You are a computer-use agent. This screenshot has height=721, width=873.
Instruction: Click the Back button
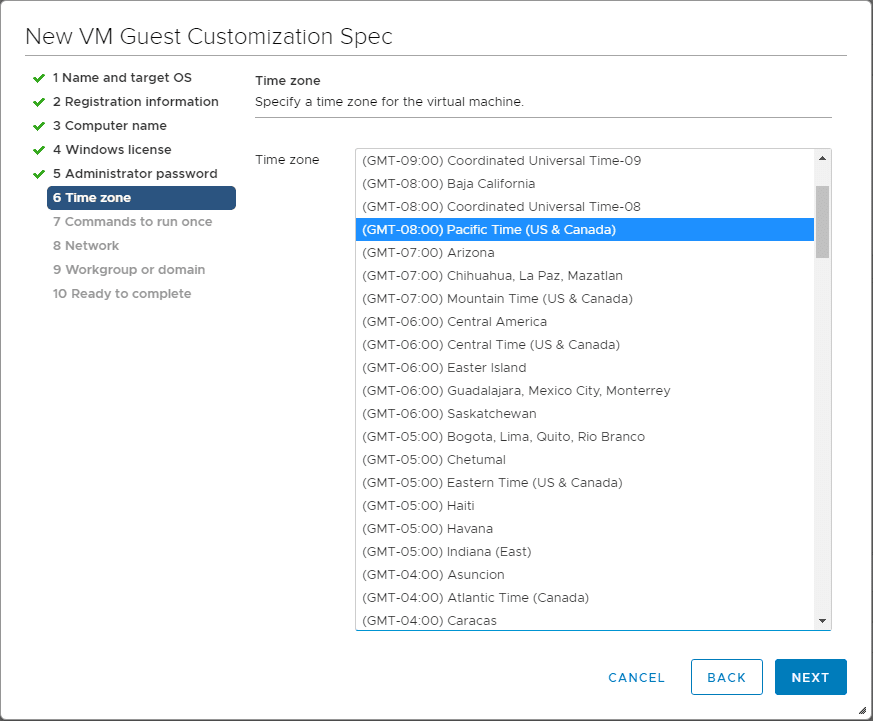click(x=726, y=677)
